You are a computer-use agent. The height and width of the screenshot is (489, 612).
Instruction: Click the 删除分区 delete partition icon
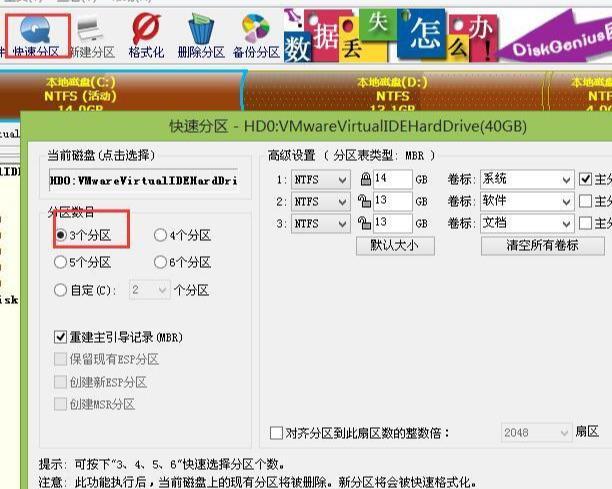201,37
